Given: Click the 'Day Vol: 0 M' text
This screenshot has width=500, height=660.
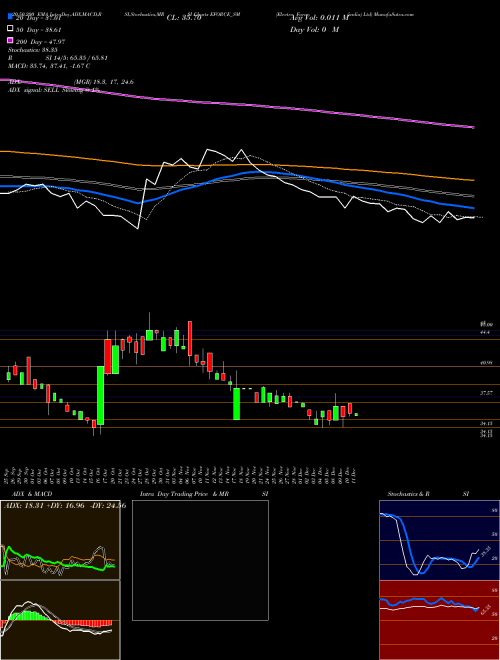Looking at the screenshot, I should (x=314, y=29).
